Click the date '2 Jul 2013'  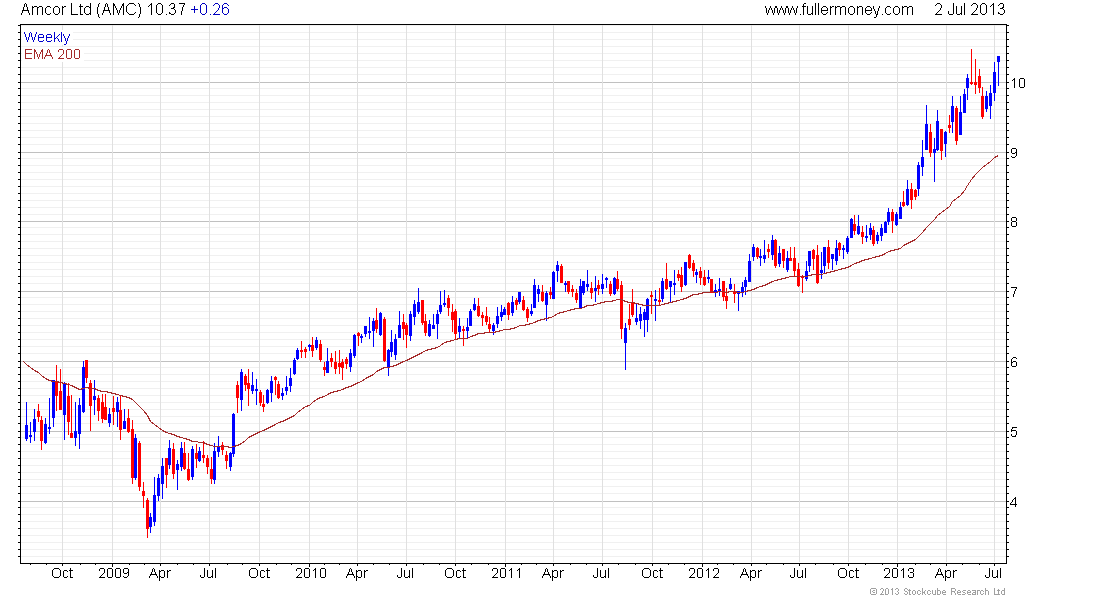970,10
